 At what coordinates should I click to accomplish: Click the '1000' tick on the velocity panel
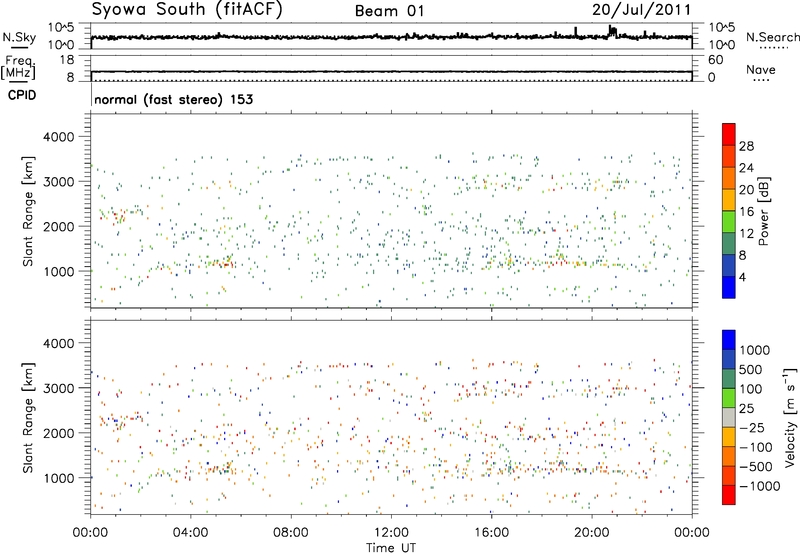[x=59, y=478]
